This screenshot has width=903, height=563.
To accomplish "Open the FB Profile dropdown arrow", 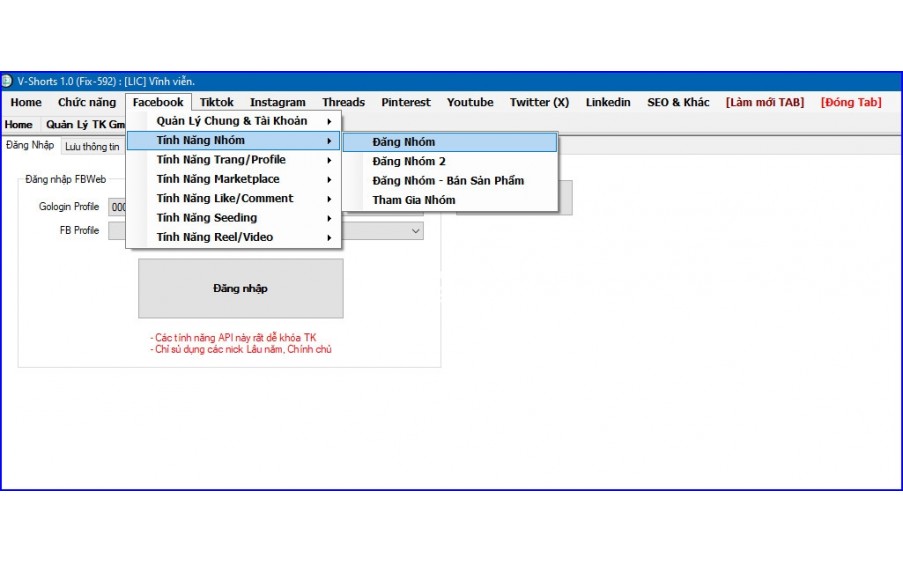I will [x=415, y=231].
